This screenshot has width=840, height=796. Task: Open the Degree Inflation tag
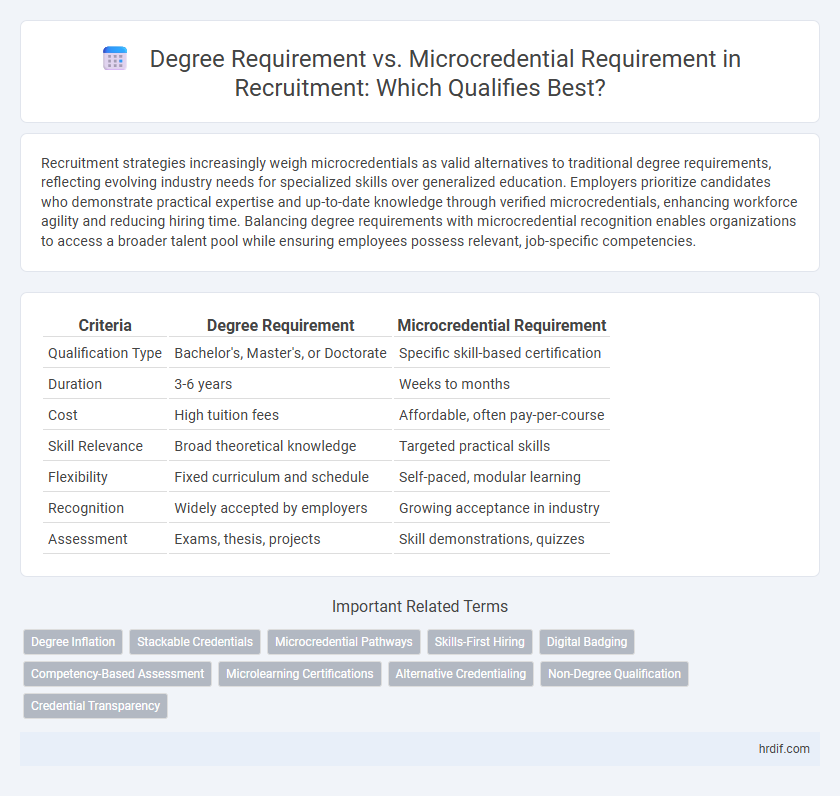pyautogui.click(x=73, y=642)
